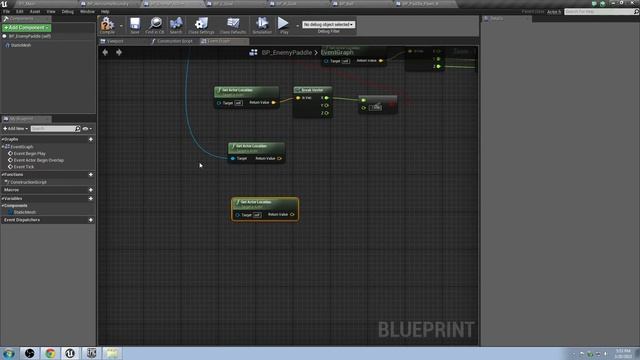Click the In Vec input pin on Break Vector
Viewport: 640px width, 360px height.
[298, 98]
